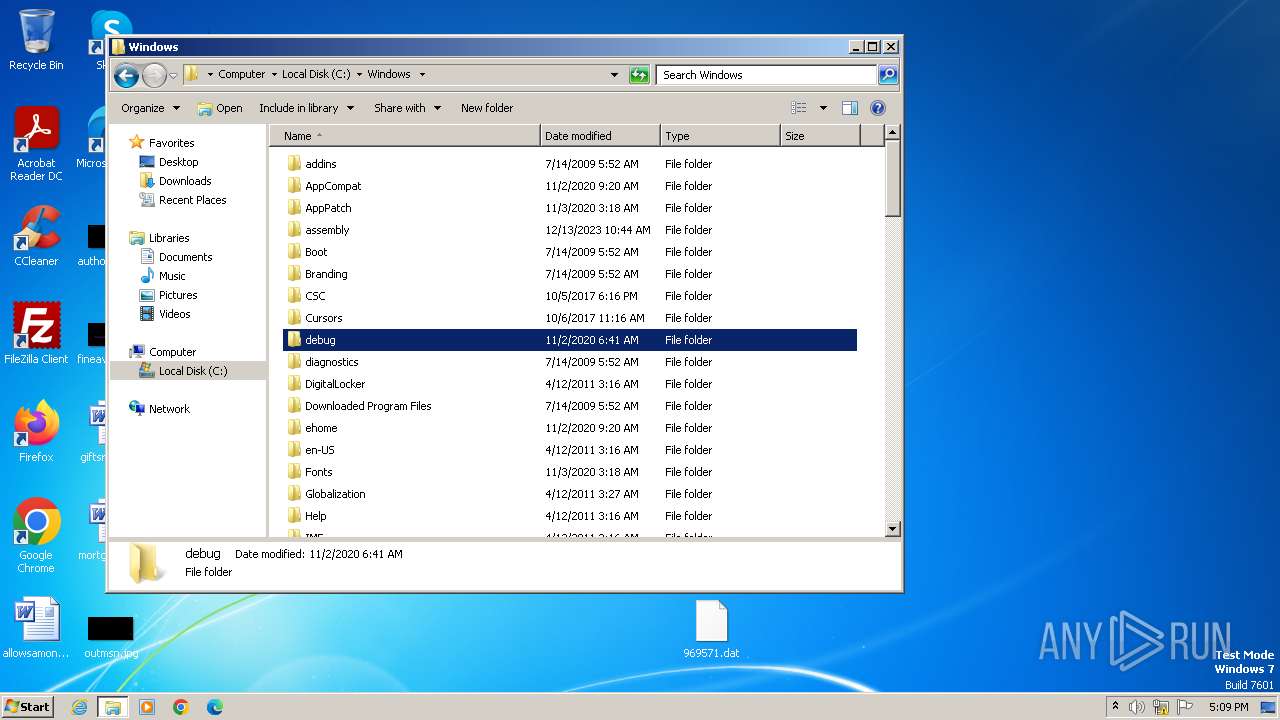Select Computer in navigation pane
The height and width of the screenshot is (720, 1280).
pos(172,352)
